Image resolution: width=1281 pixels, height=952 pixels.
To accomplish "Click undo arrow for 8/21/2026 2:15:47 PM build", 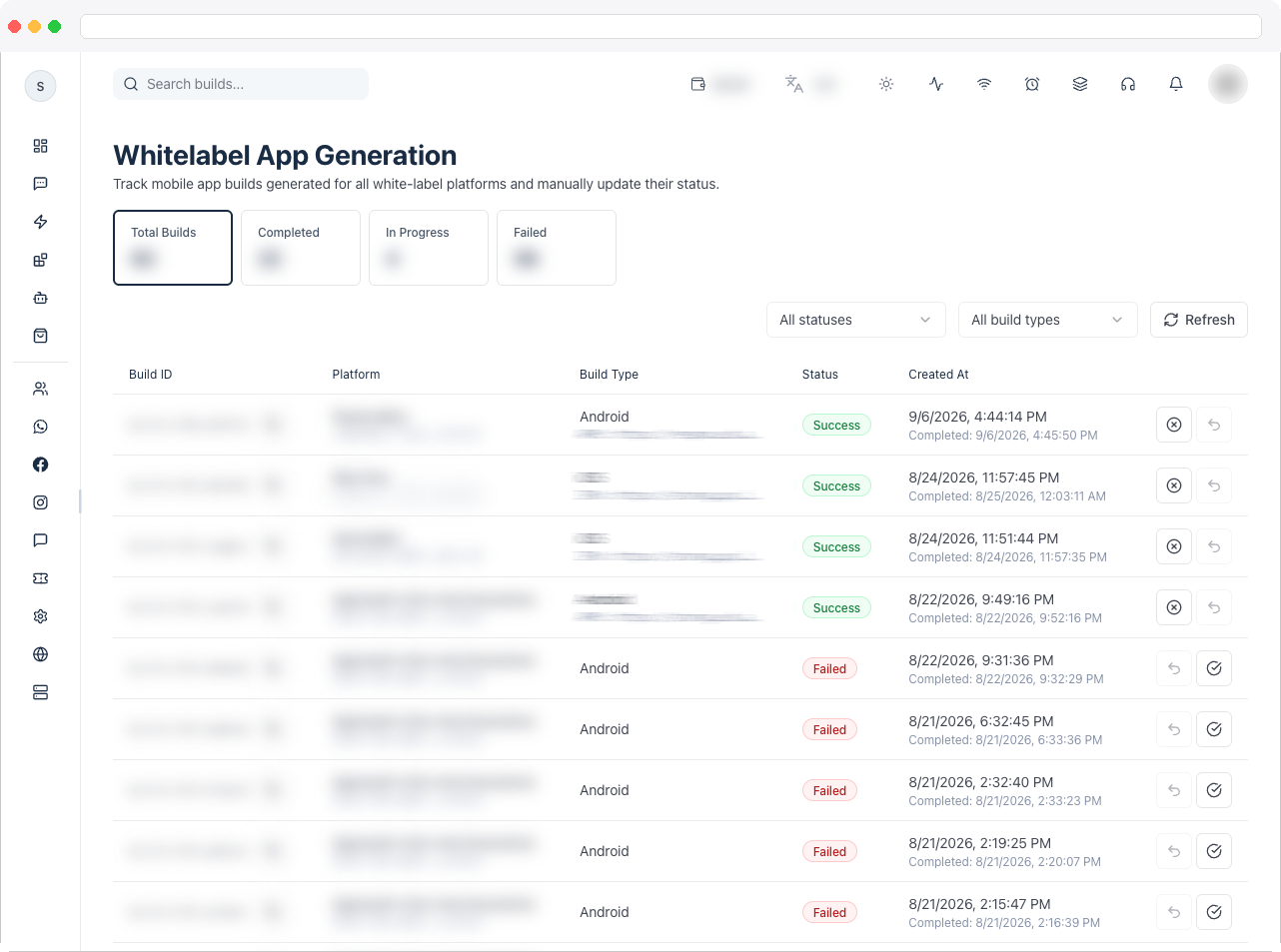I will [x=1174, y=912].
